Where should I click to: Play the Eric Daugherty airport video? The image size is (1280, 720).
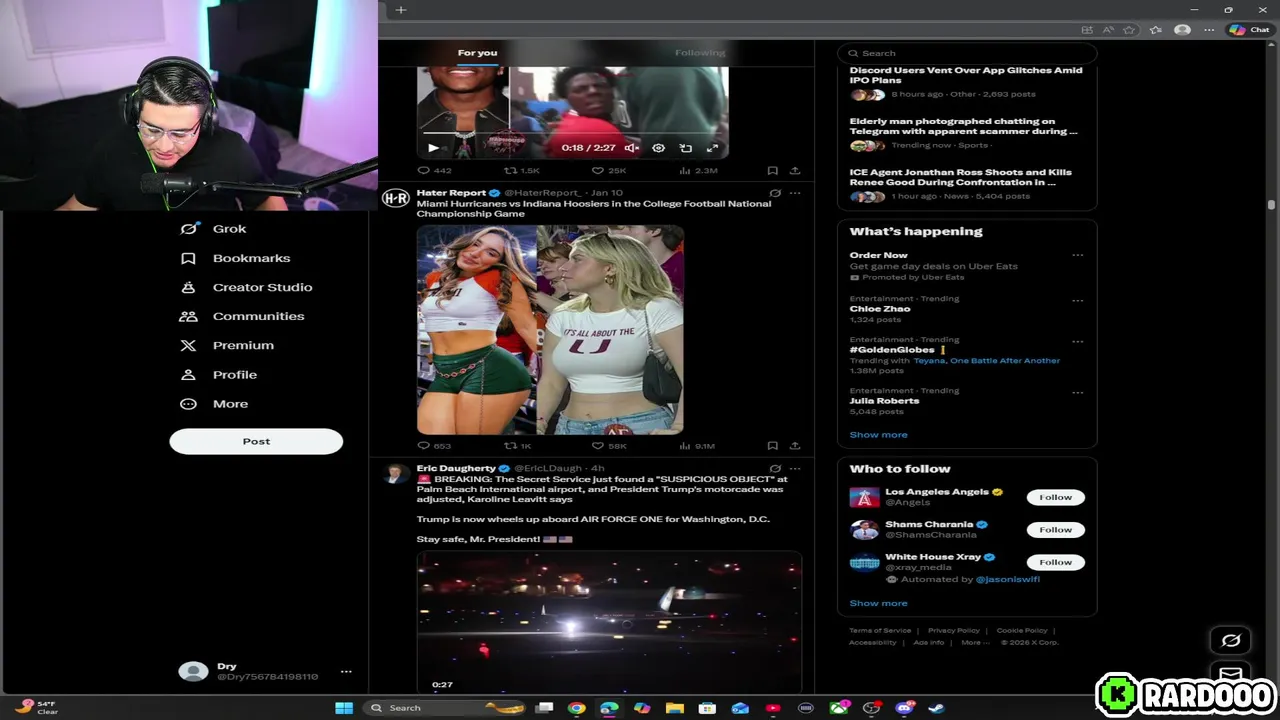click(609, 622)
